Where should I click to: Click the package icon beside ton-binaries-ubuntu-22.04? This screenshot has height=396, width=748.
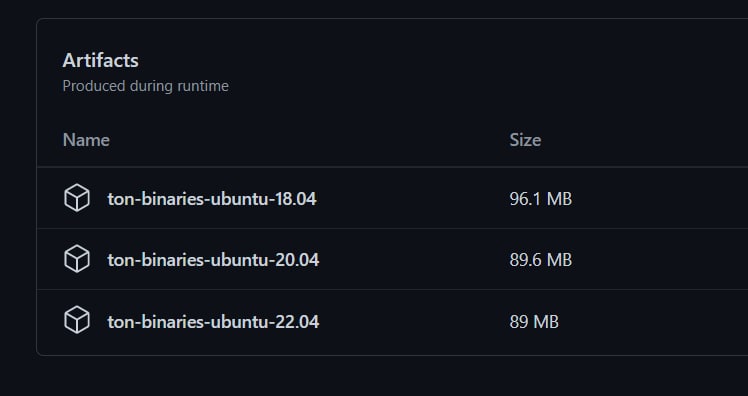77,320
